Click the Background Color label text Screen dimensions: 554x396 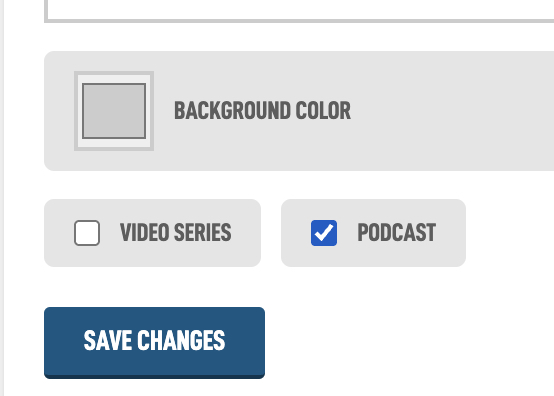coord(263,111)
